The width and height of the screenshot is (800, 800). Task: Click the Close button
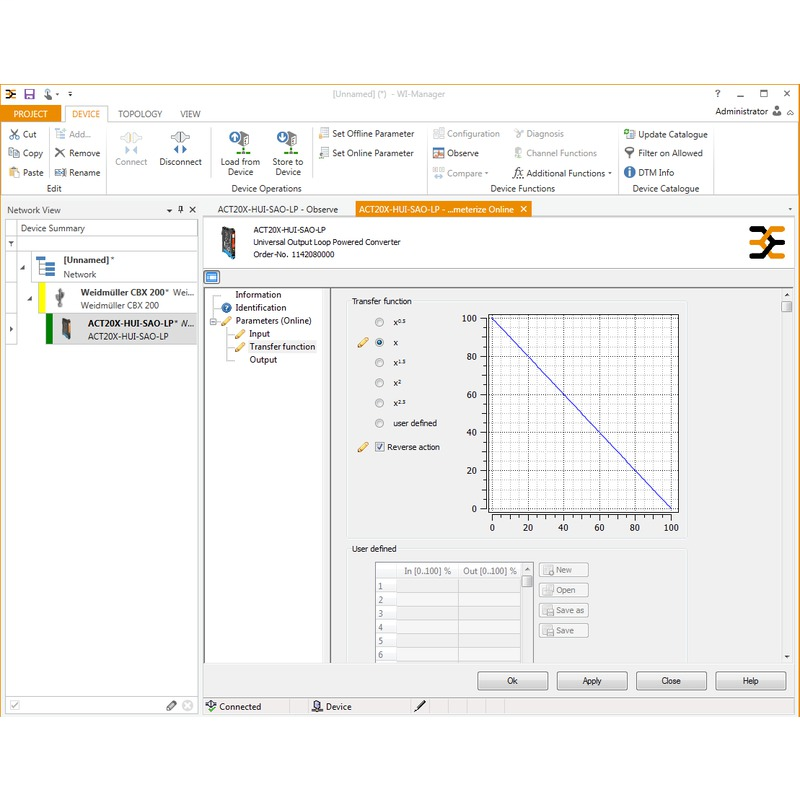[671, 681]
